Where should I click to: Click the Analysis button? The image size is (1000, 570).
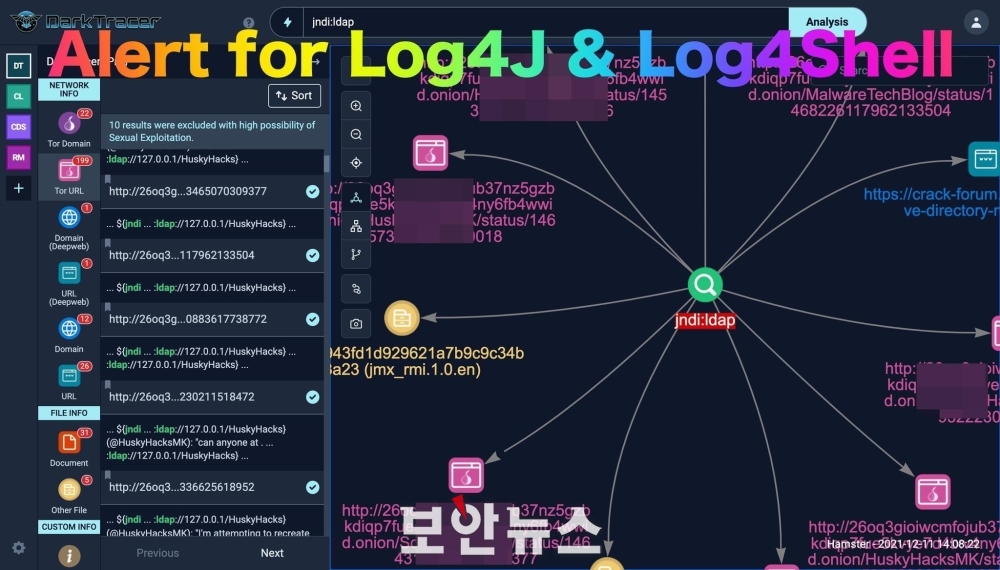point(827,22)
